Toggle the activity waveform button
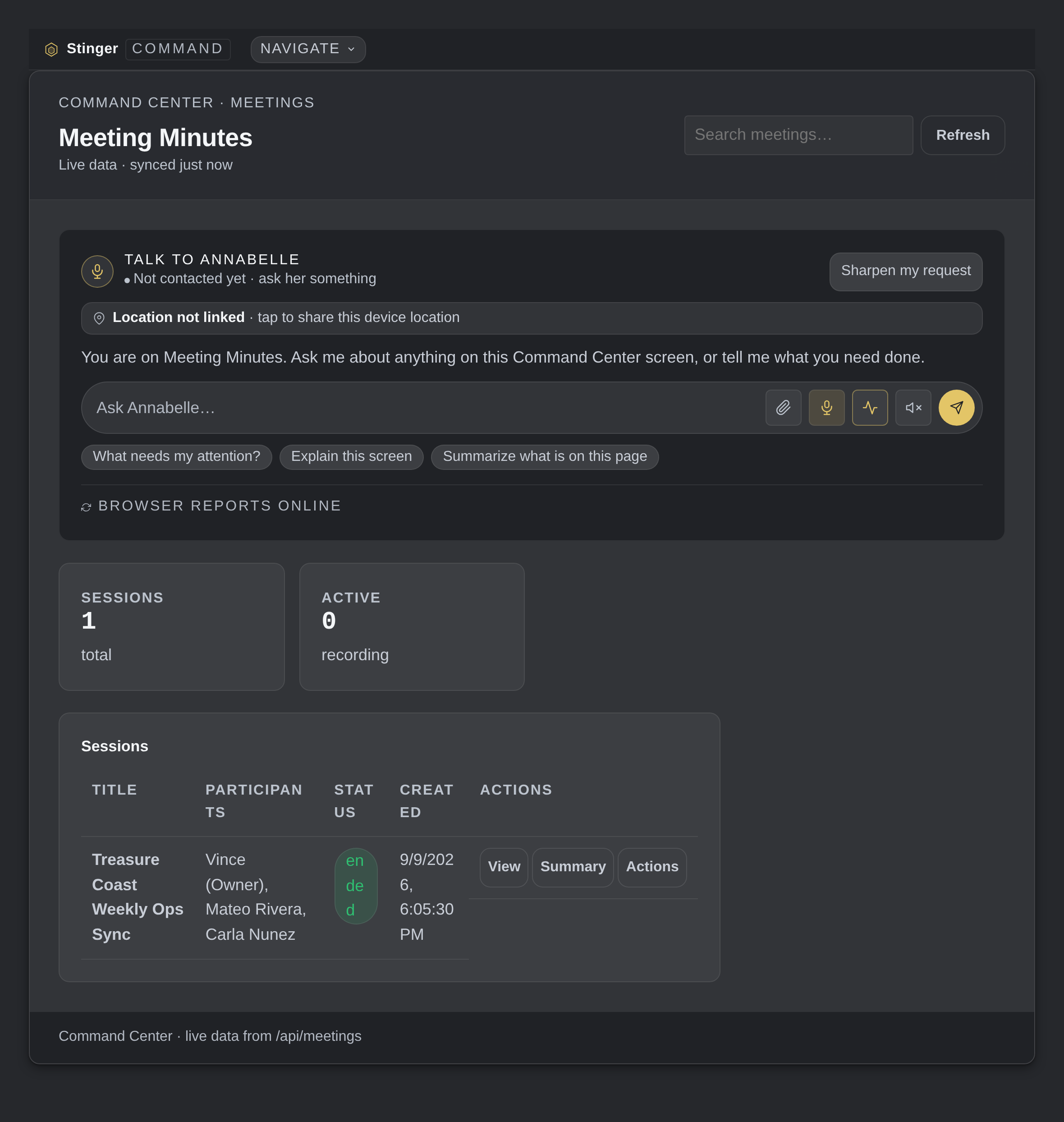 click(x=870, y=407)
